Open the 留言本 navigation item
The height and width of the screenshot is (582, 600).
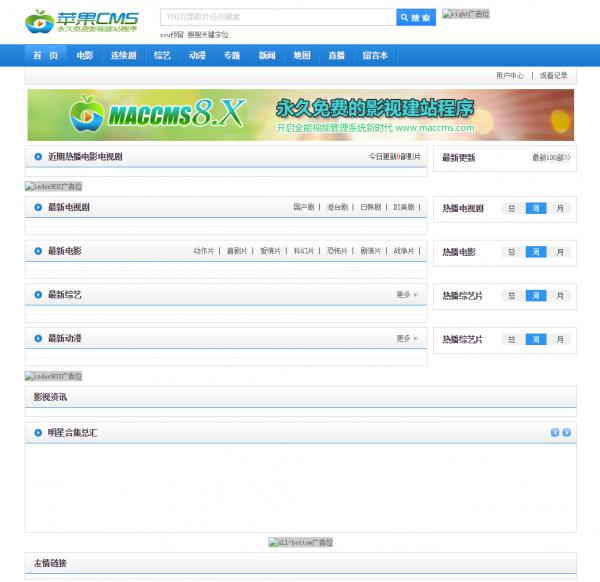tap(374, 56)
